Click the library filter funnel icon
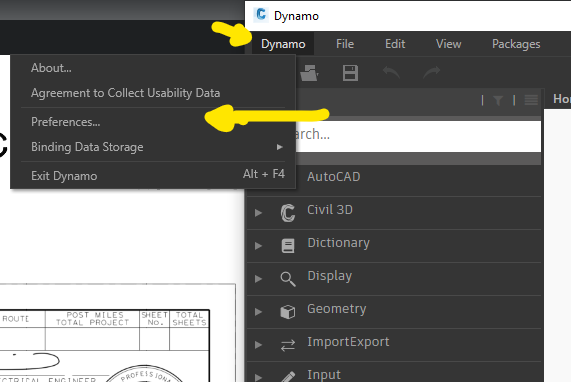This screenshot has width=571, height=382. 498,100
